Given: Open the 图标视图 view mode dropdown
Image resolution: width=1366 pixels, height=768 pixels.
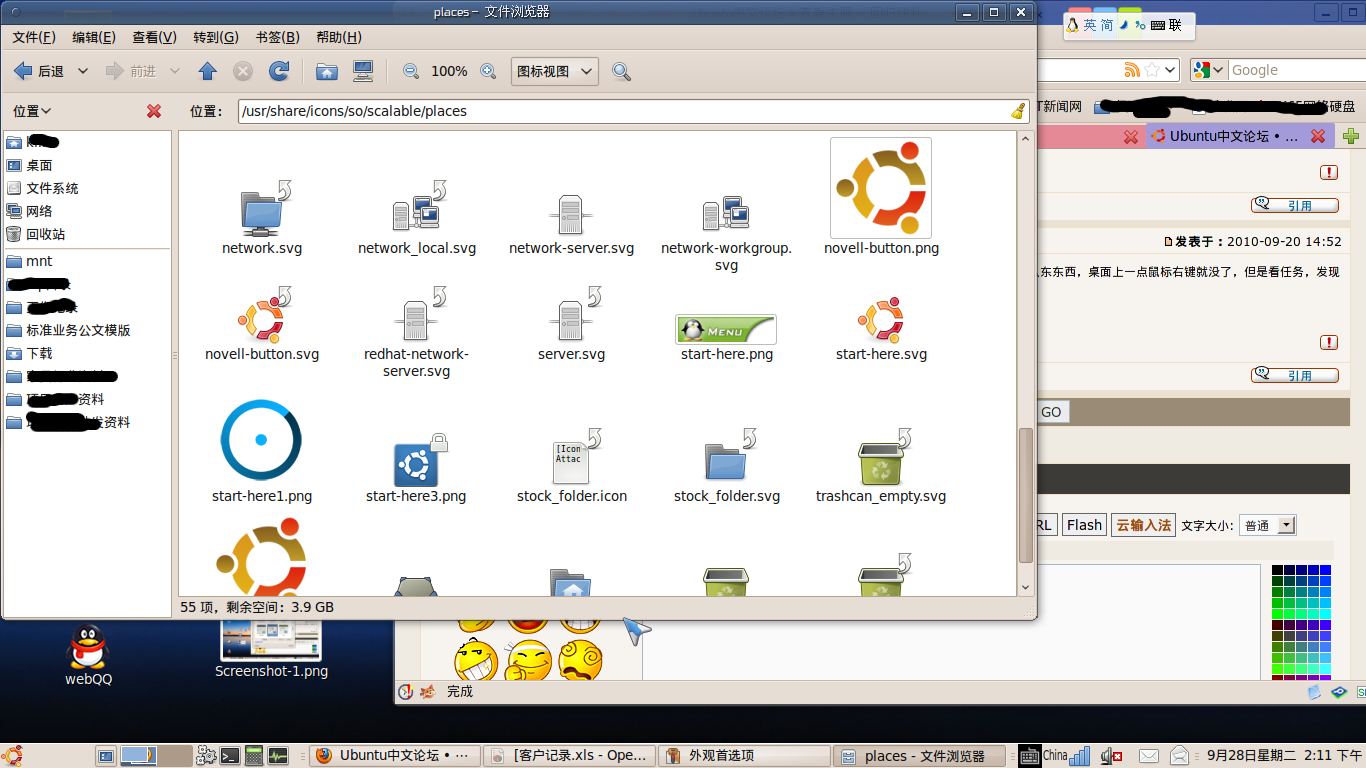Looking at the screenshot, I should [555, 71].
